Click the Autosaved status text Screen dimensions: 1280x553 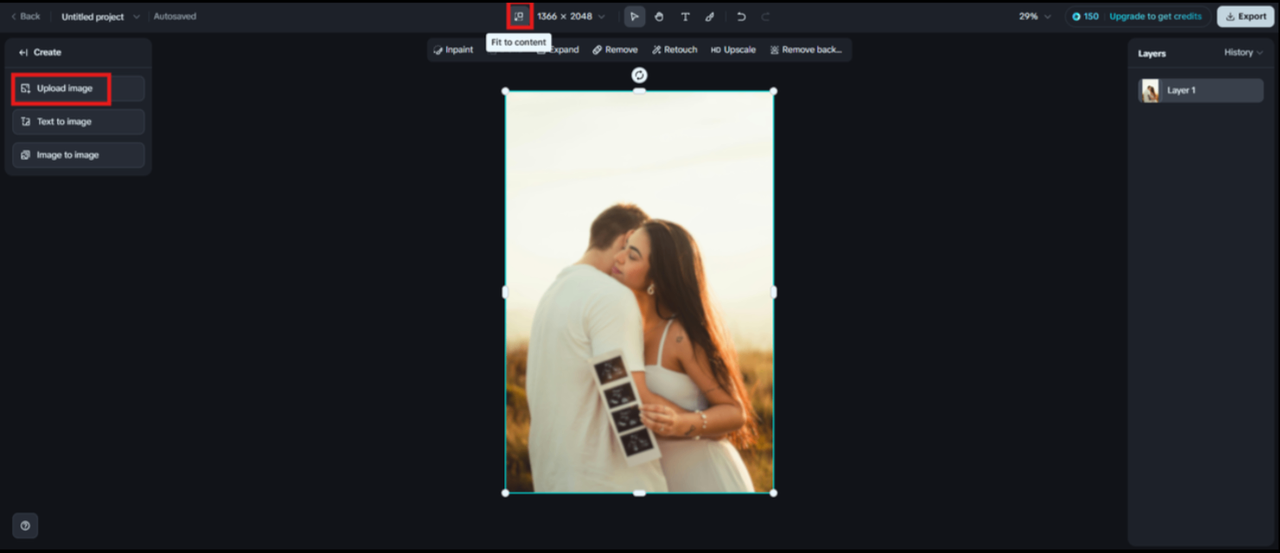tap(175, 16)
